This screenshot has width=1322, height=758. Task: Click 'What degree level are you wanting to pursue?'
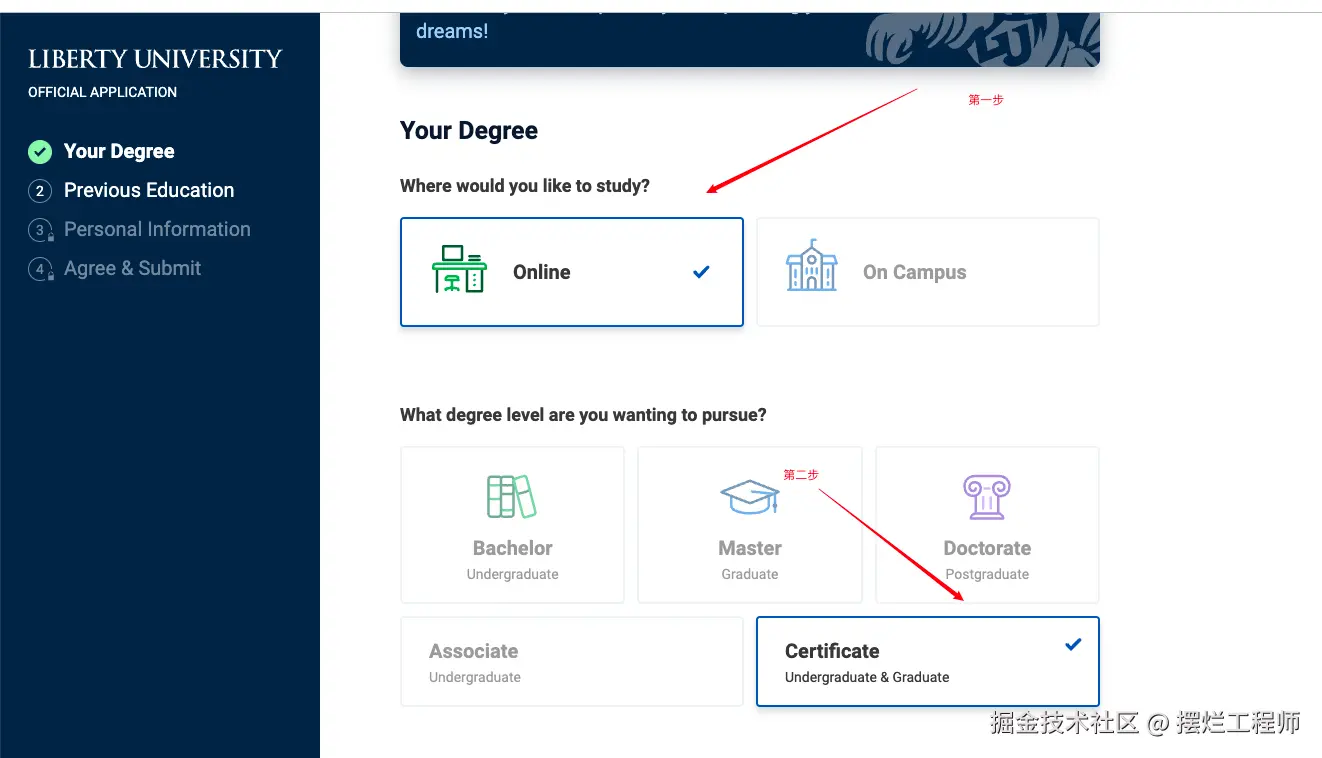point(583,415)
